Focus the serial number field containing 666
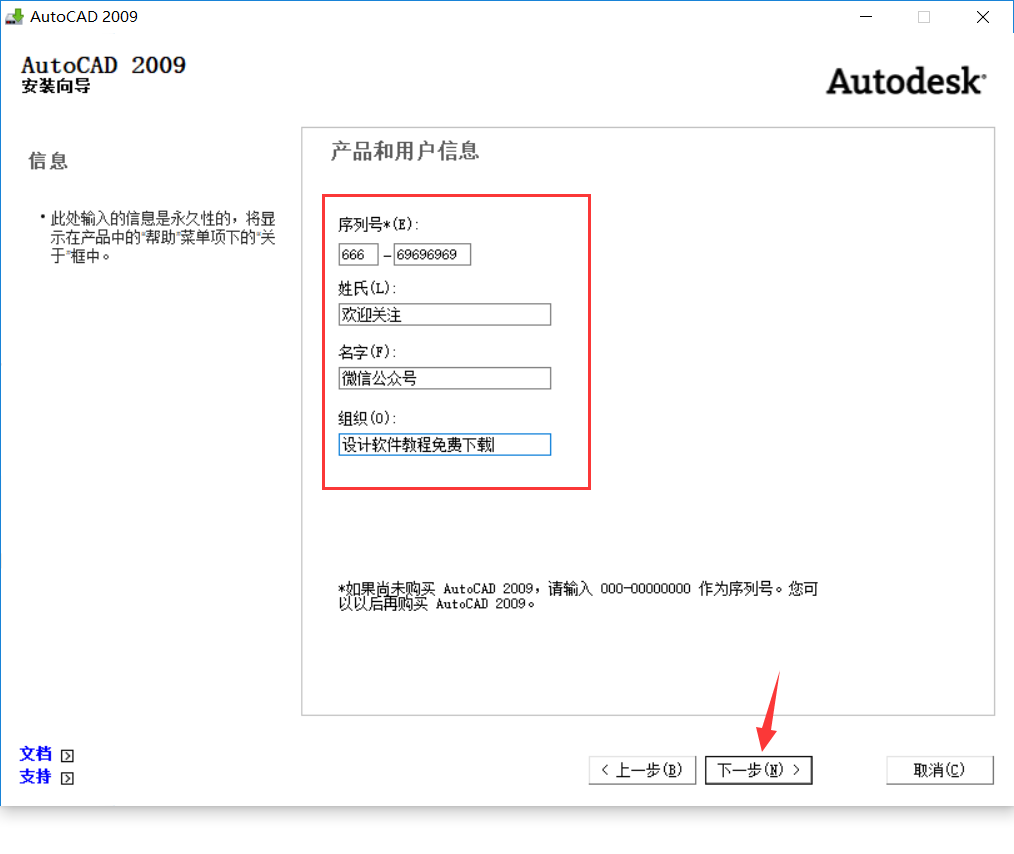This screenshot has height=854, width=1014. 358,255
